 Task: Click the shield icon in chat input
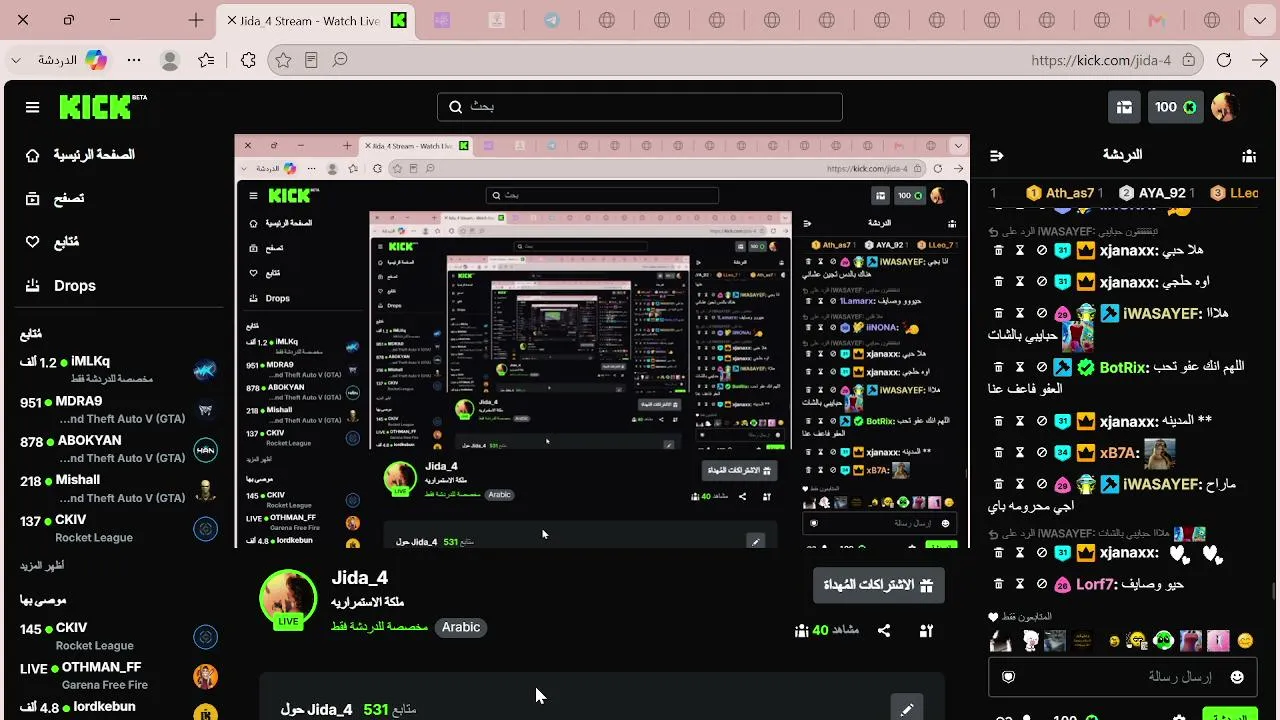point(1008,677)
